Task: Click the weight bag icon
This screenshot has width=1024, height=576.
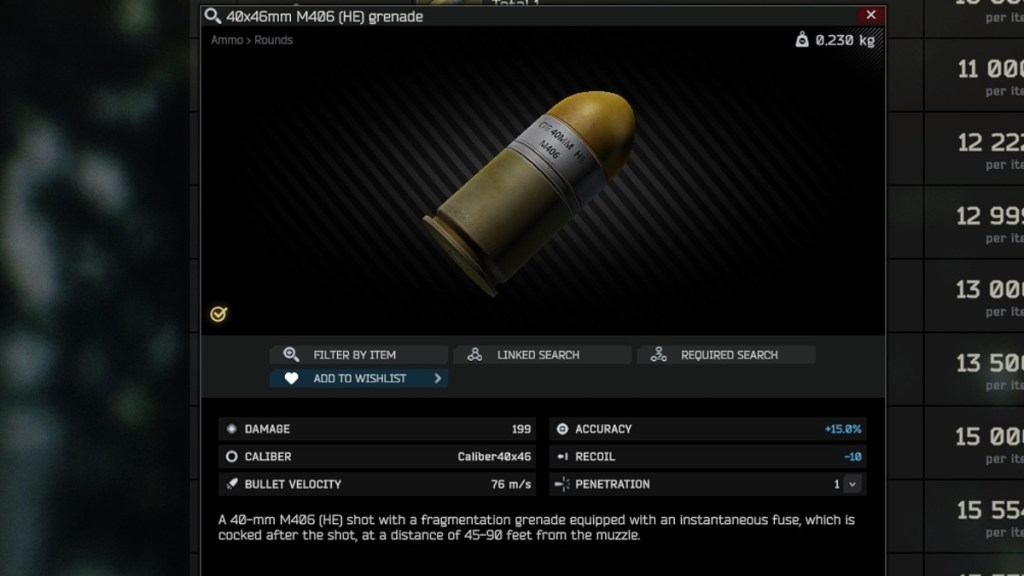Action: pos(802,40)
